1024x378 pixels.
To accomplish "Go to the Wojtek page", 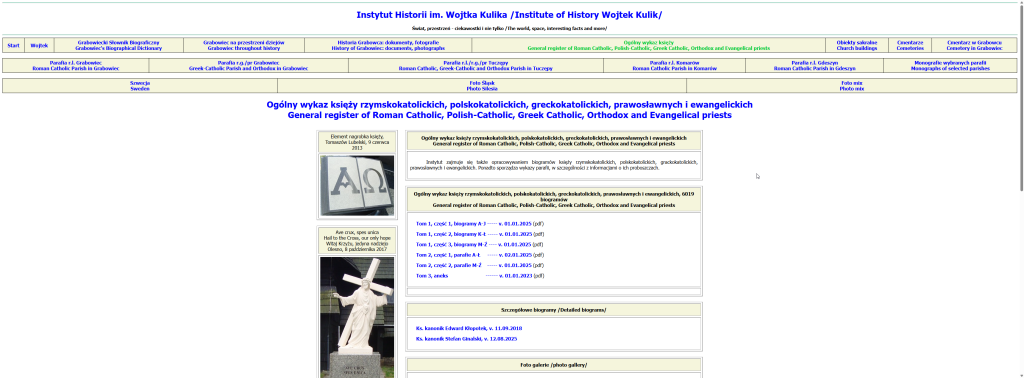I will (x=39, y=46).
